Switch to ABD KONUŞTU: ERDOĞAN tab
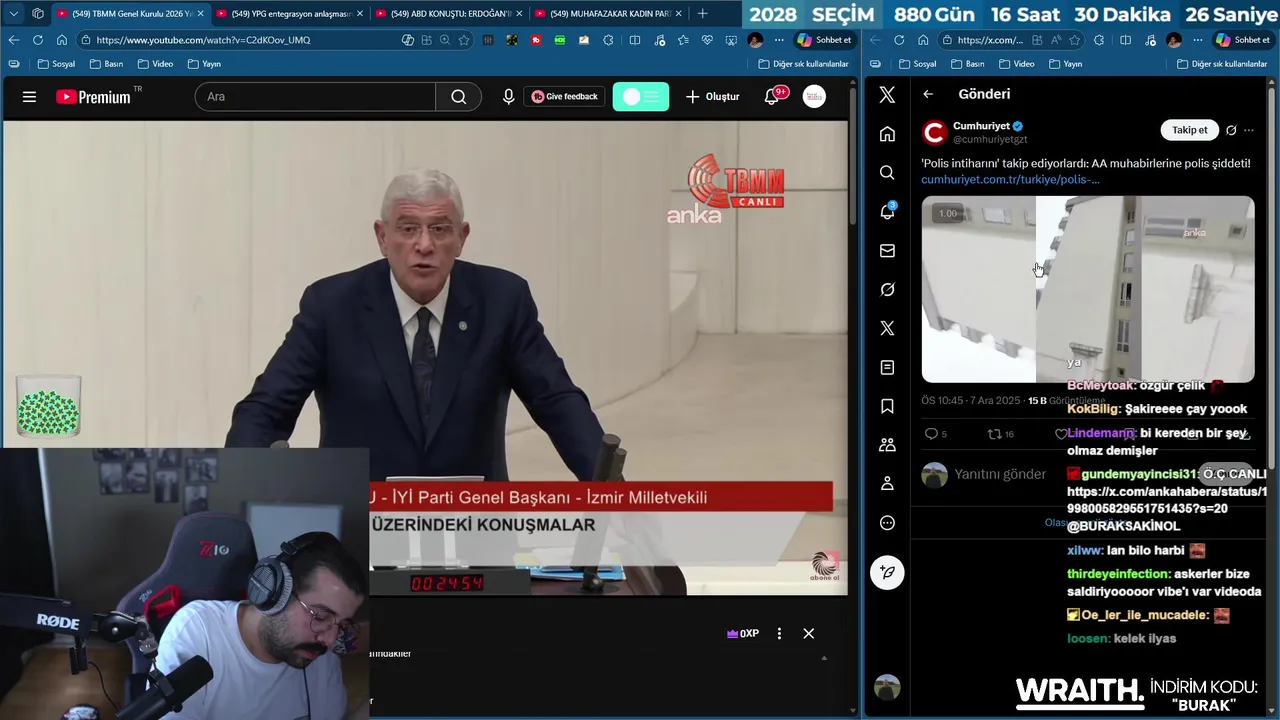The image size is (1280, 720). [x=447, y=13]
